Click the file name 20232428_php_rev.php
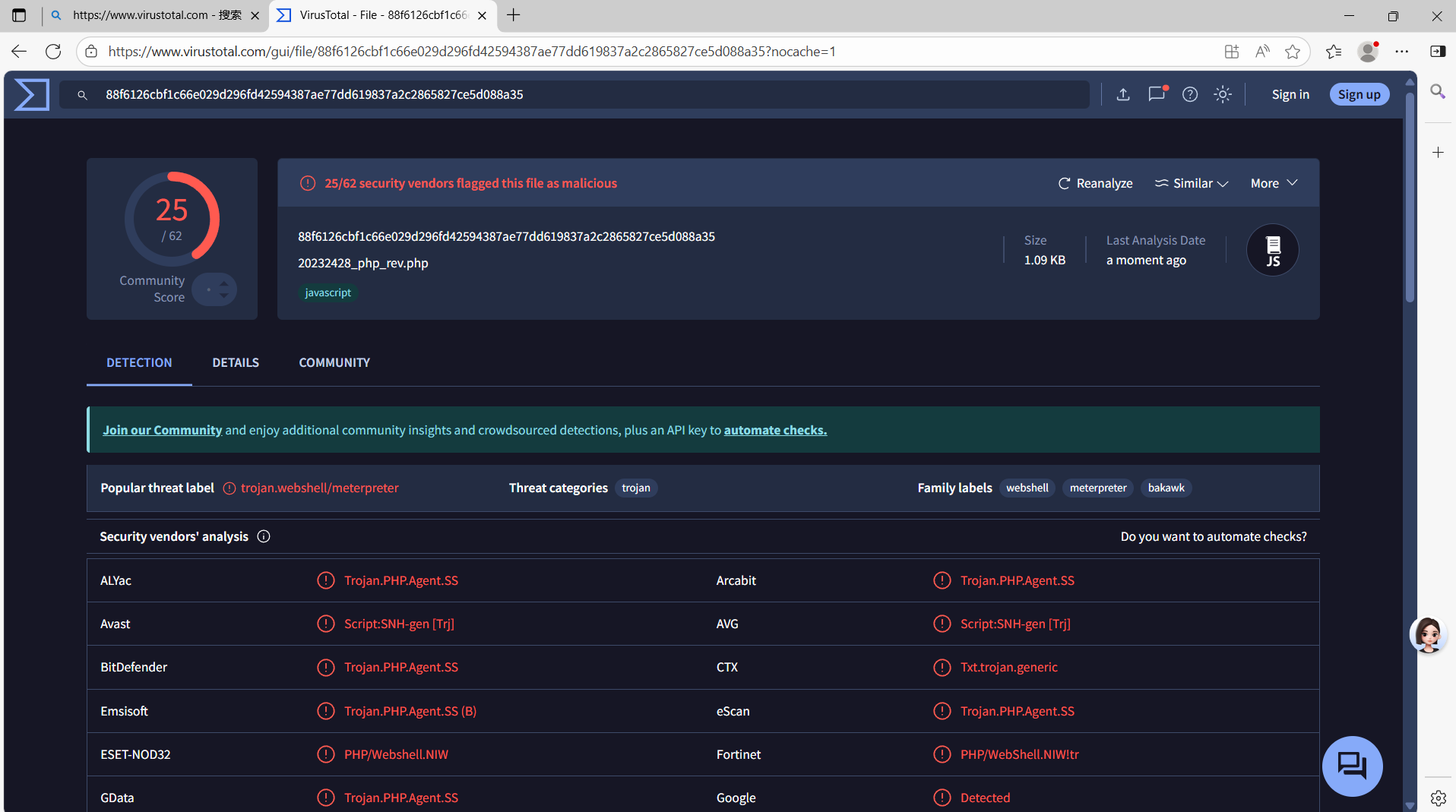 [x=363, y=263]
